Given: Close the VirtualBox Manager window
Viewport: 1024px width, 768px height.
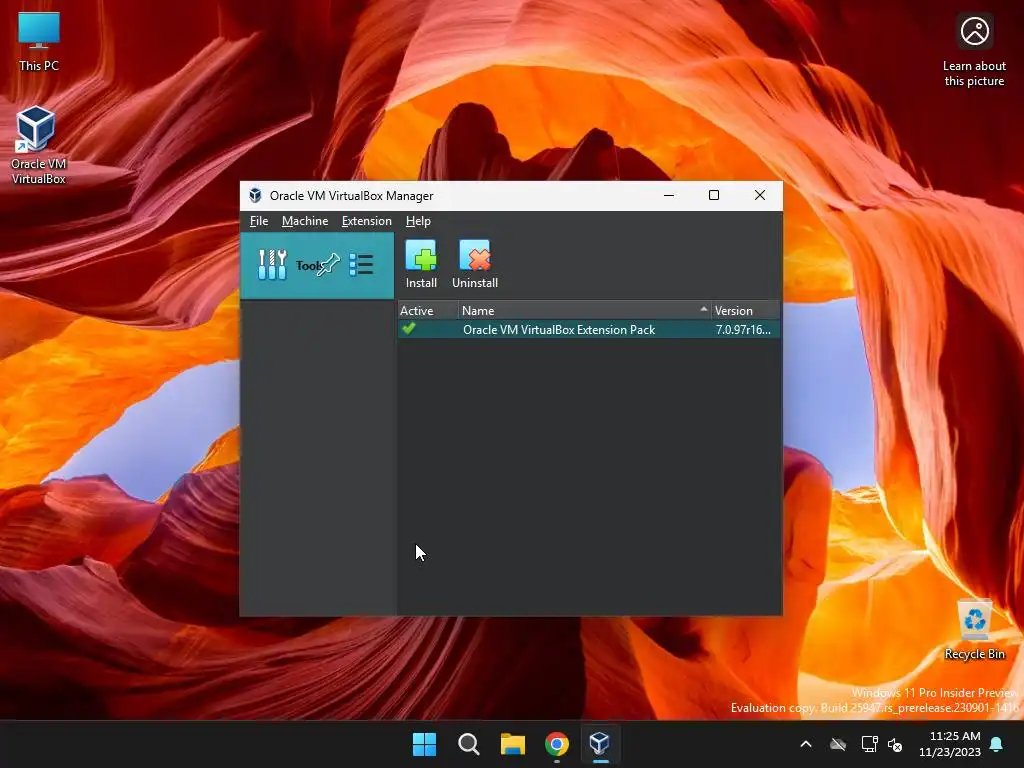Looking at the screenshot, I should tap(760, 195).
